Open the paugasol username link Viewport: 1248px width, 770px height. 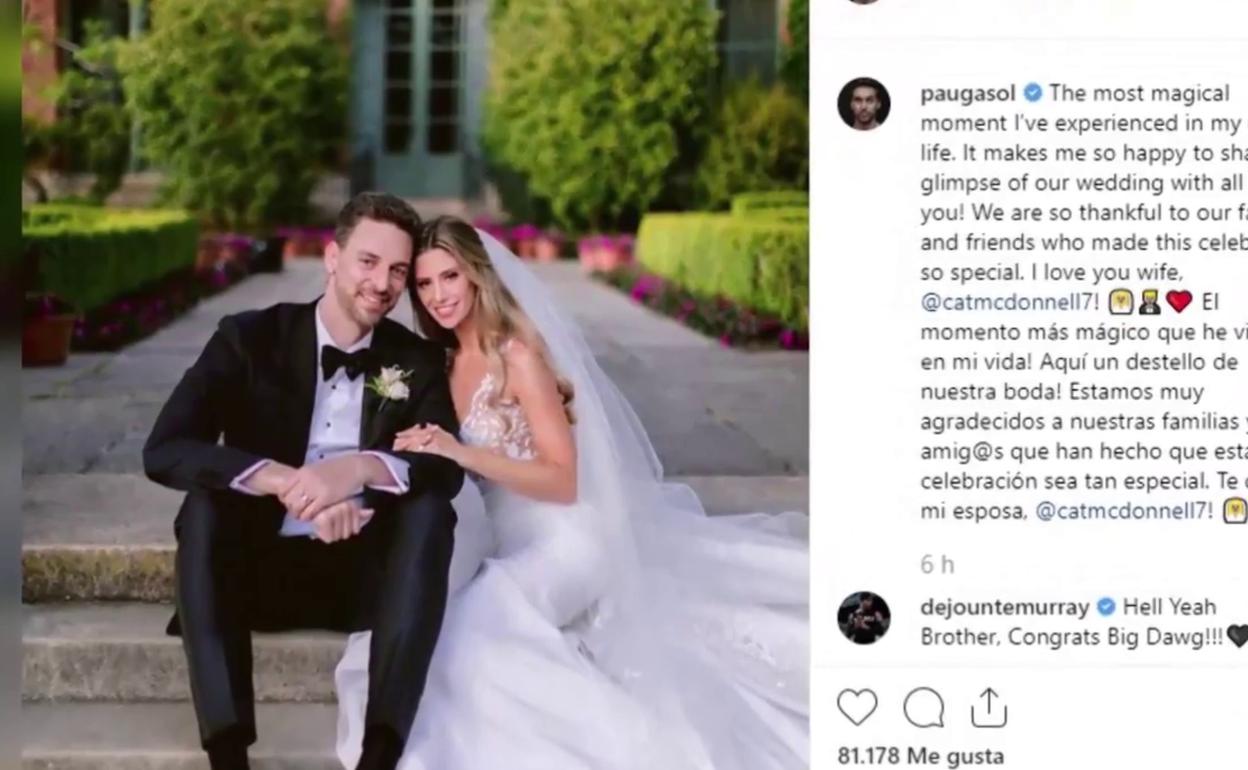(967, 94)
